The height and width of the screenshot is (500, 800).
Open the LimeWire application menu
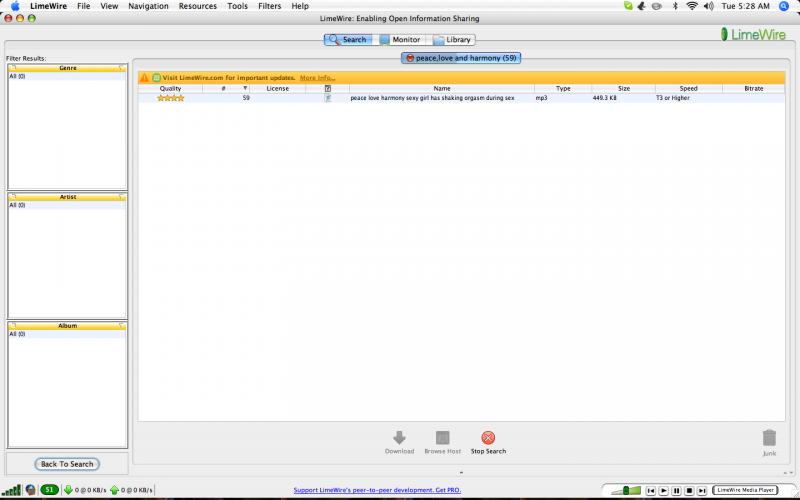[x=48, y=6]
